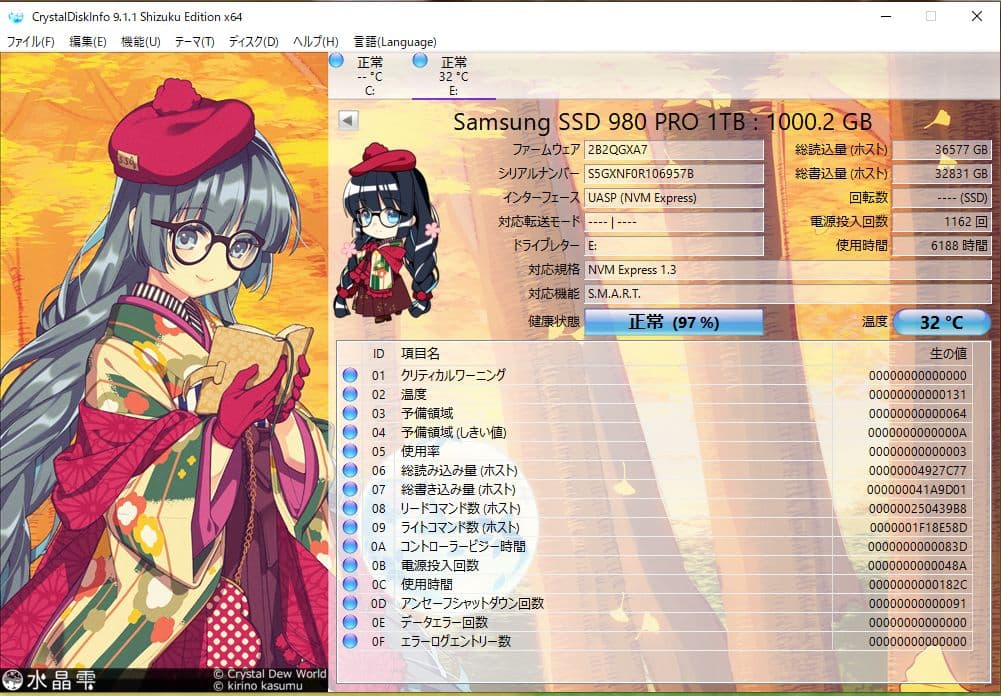Click the status orb for ライトコマンド数 row
The height and width of the screenshot is (696, 1001).
tap(350, 527)
